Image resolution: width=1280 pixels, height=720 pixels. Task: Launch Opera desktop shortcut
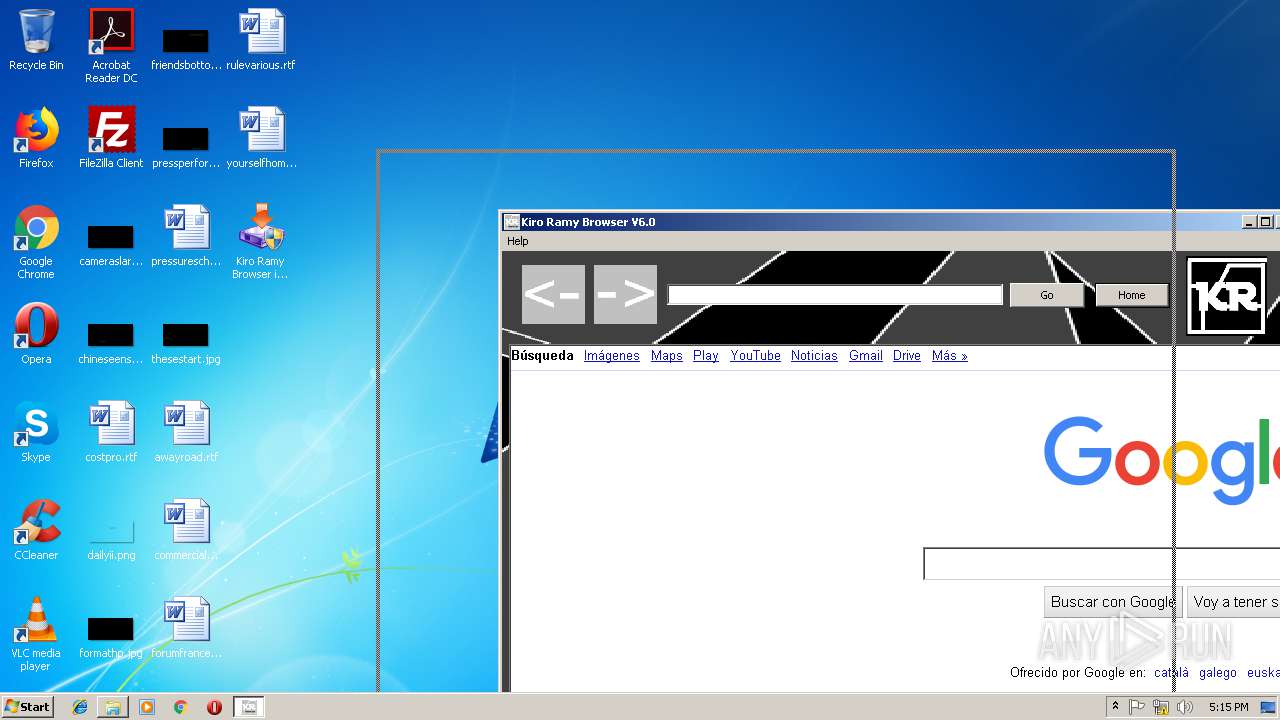click(36, 334)
